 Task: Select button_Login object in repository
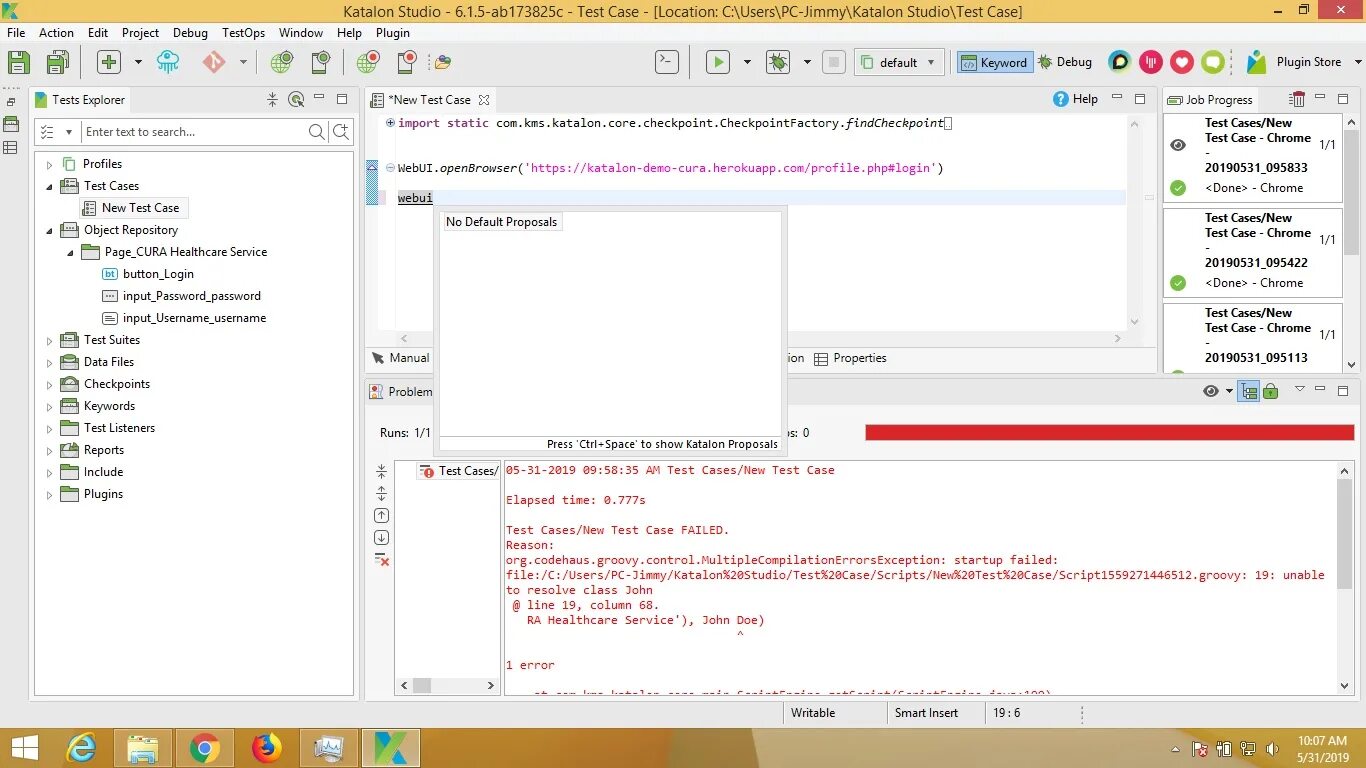(148, 274)
